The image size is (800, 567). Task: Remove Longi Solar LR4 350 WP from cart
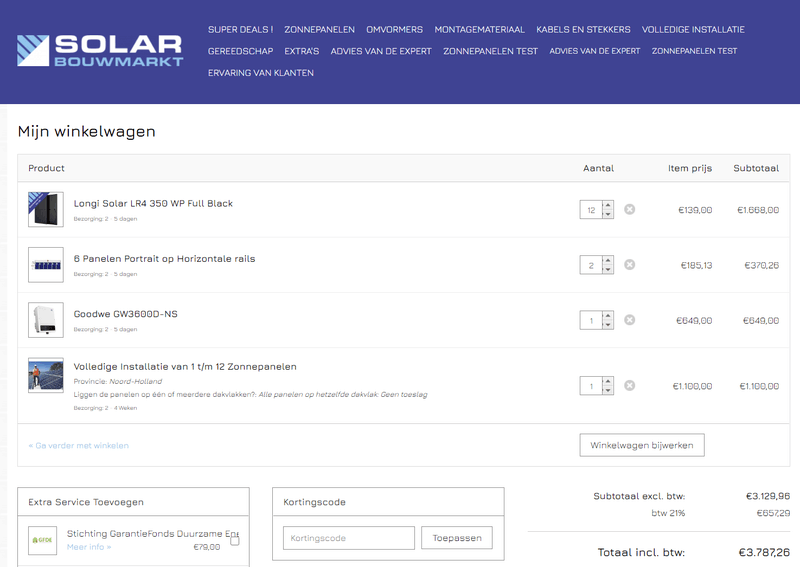(x=630, y=209)
